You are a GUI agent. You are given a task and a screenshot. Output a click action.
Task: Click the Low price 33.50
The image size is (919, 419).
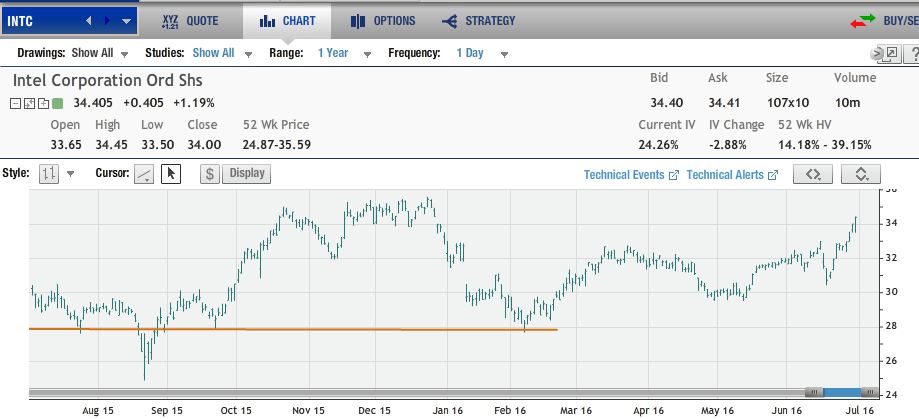coord(156,144)
